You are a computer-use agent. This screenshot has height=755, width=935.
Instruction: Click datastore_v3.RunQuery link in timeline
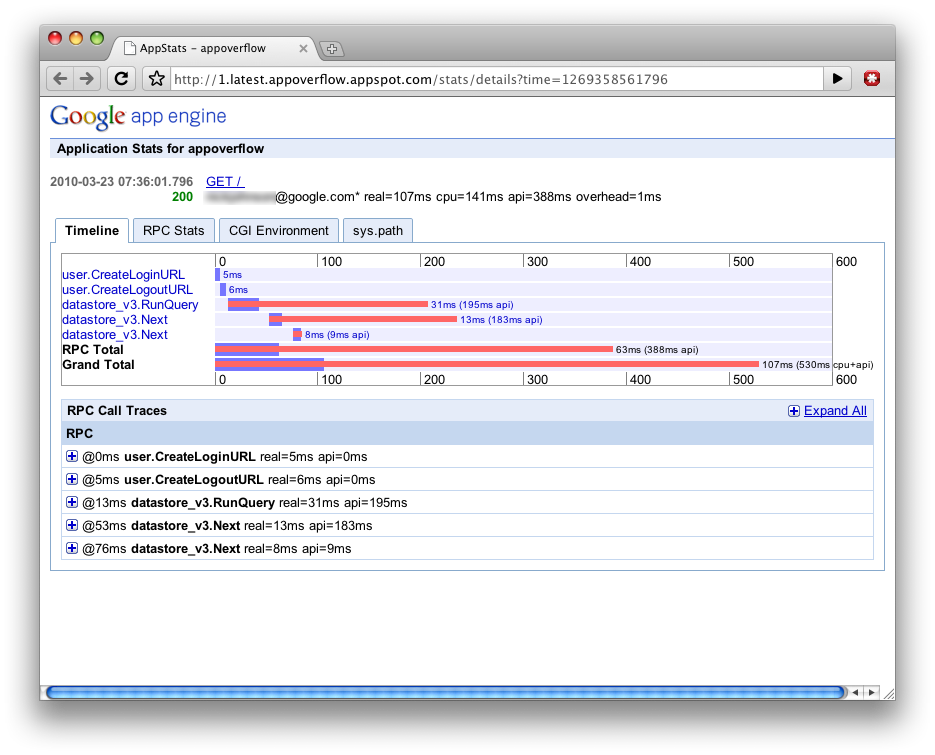130,305
